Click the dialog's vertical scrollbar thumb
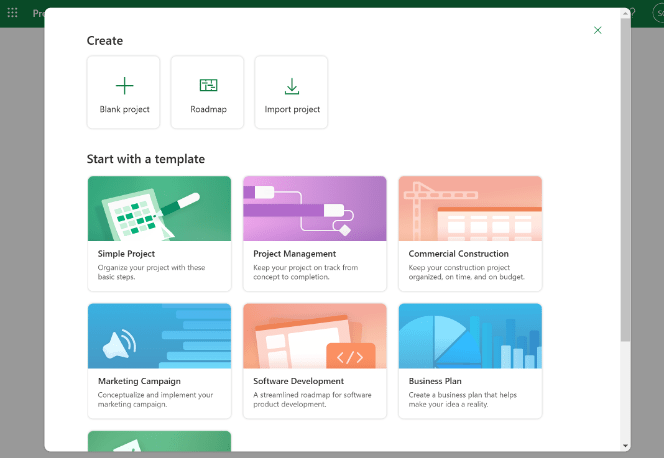The image size is (664, 458). point(625,180)
